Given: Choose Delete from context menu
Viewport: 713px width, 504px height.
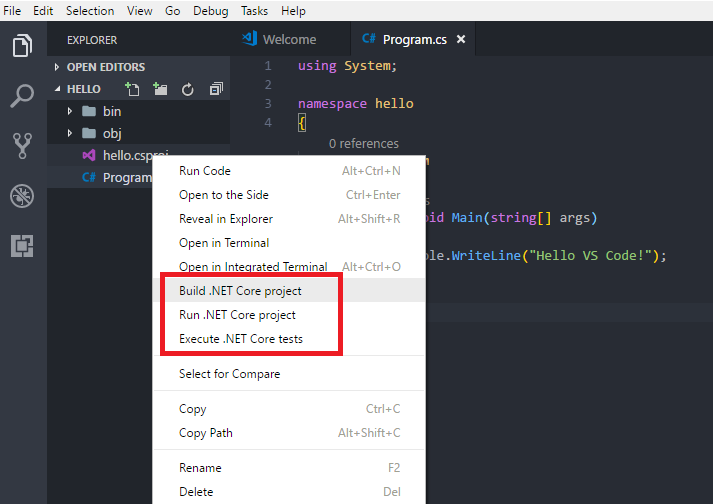Looking at the screenshot, I should 290,492.
